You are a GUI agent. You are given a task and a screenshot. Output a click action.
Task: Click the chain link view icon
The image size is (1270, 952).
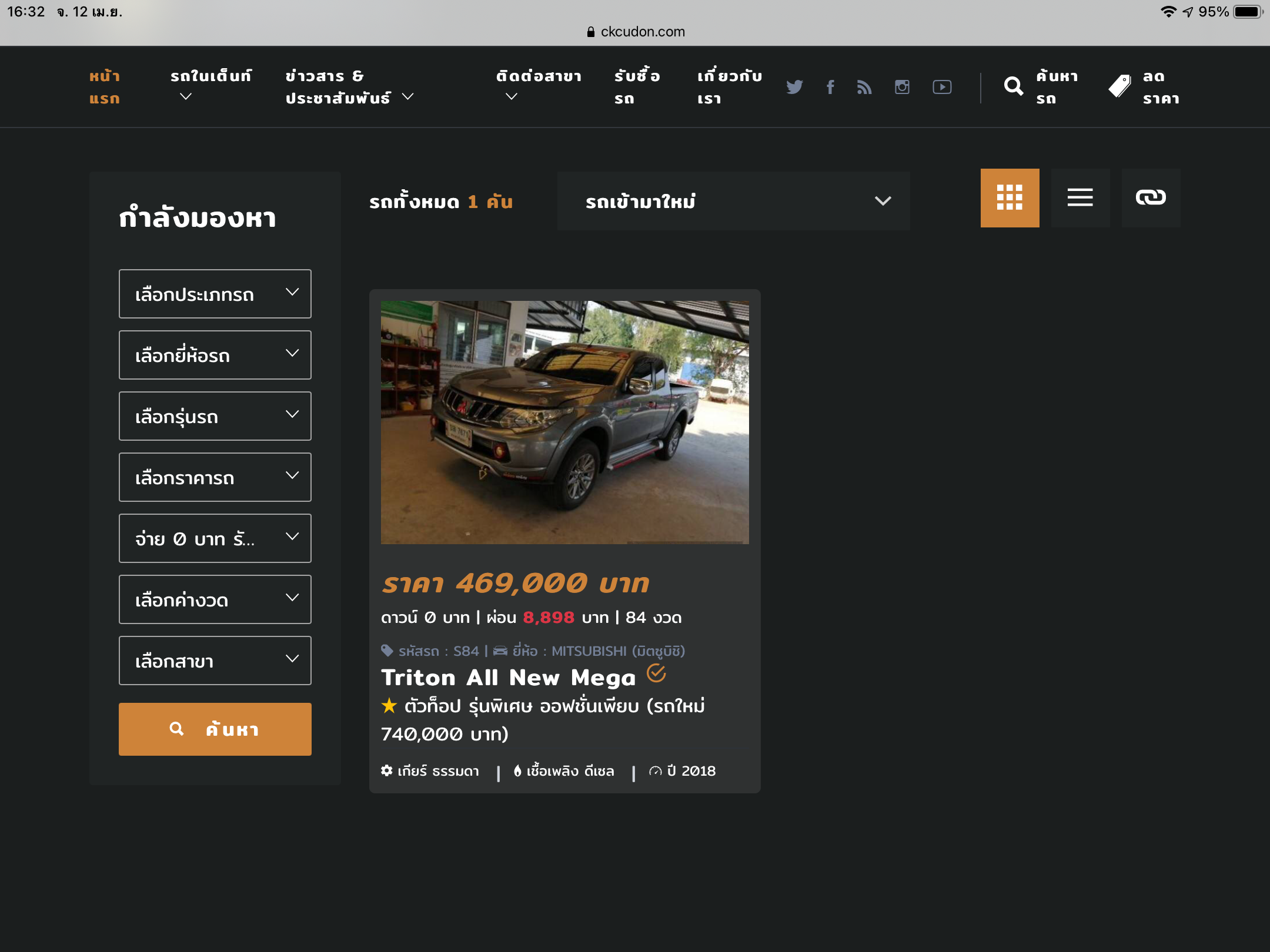1151,197
